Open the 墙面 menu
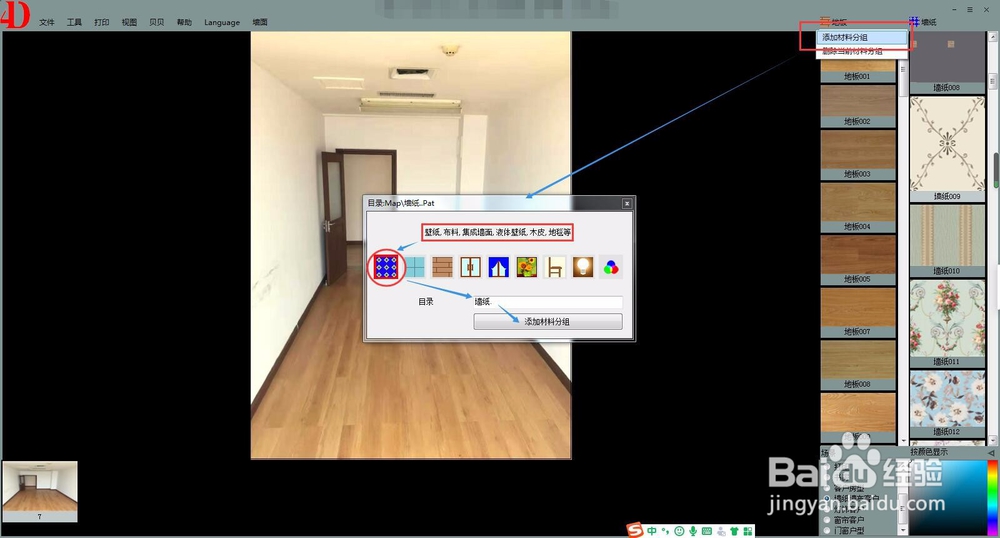The image size is (1000, 538). [x=260, y=22]
